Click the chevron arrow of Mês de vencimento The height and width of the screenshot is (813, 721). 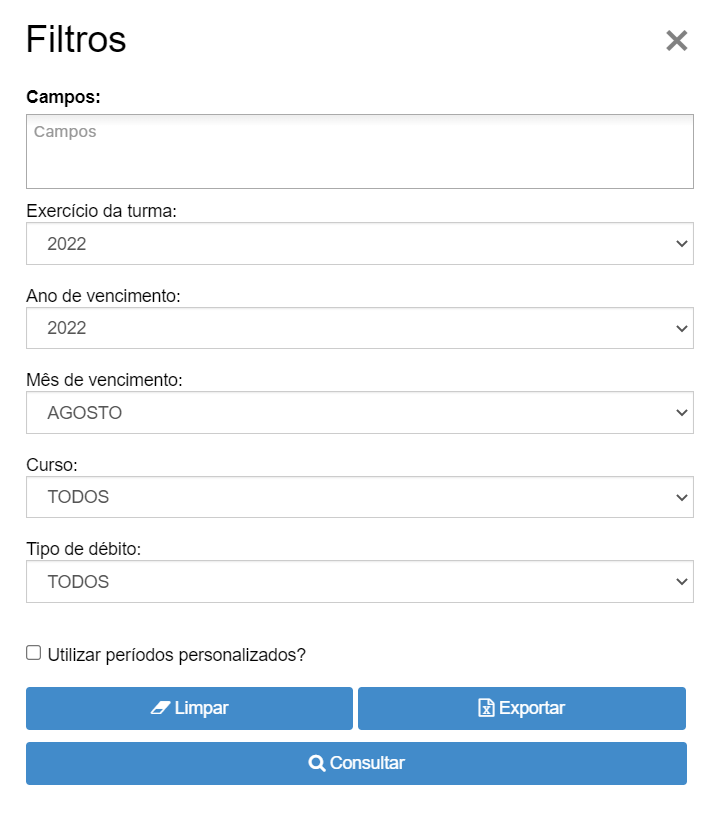point(682,413)
